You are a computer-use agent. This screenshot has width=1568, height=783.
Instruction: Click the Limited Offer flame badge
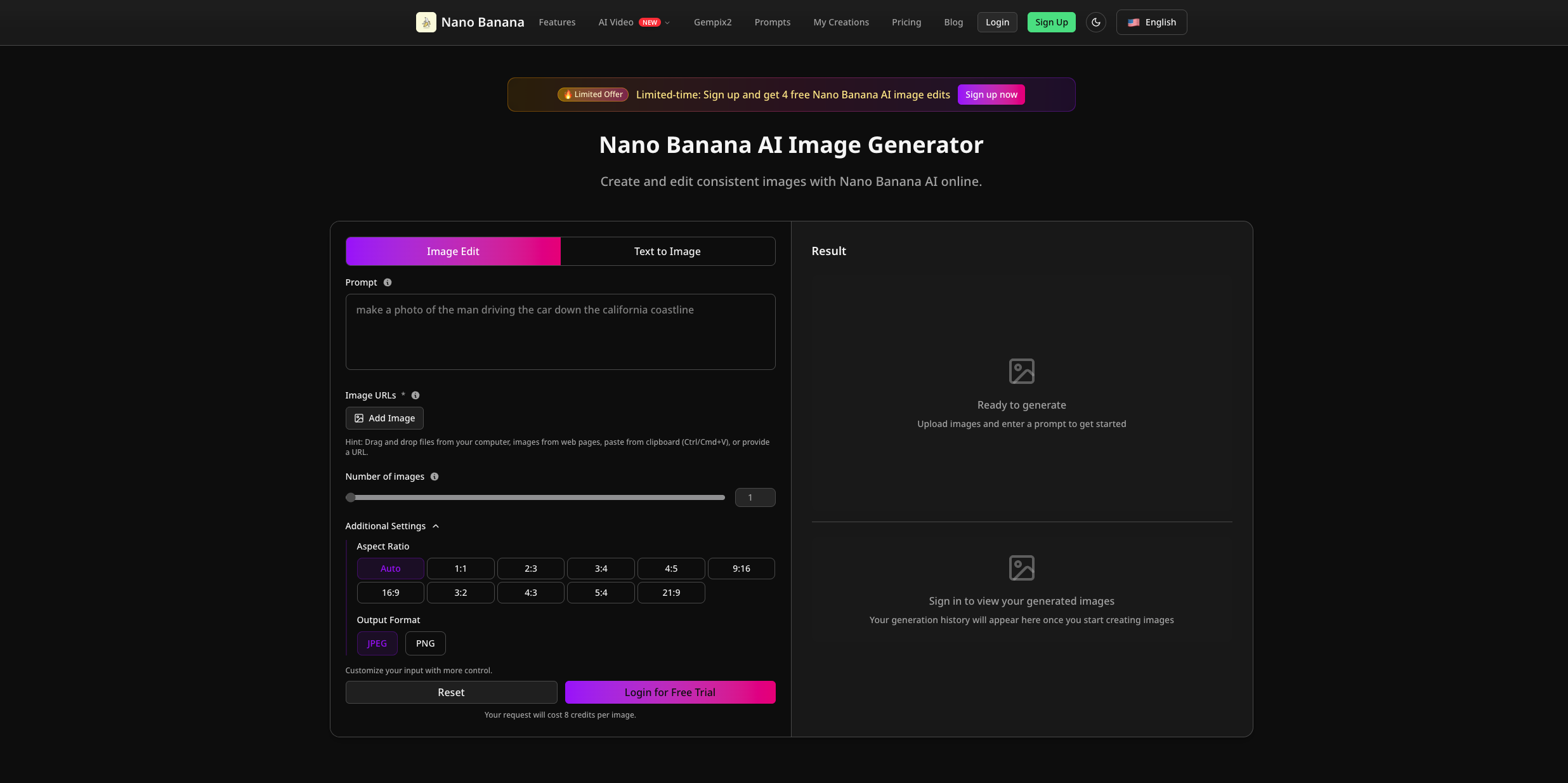click(591, 94)
